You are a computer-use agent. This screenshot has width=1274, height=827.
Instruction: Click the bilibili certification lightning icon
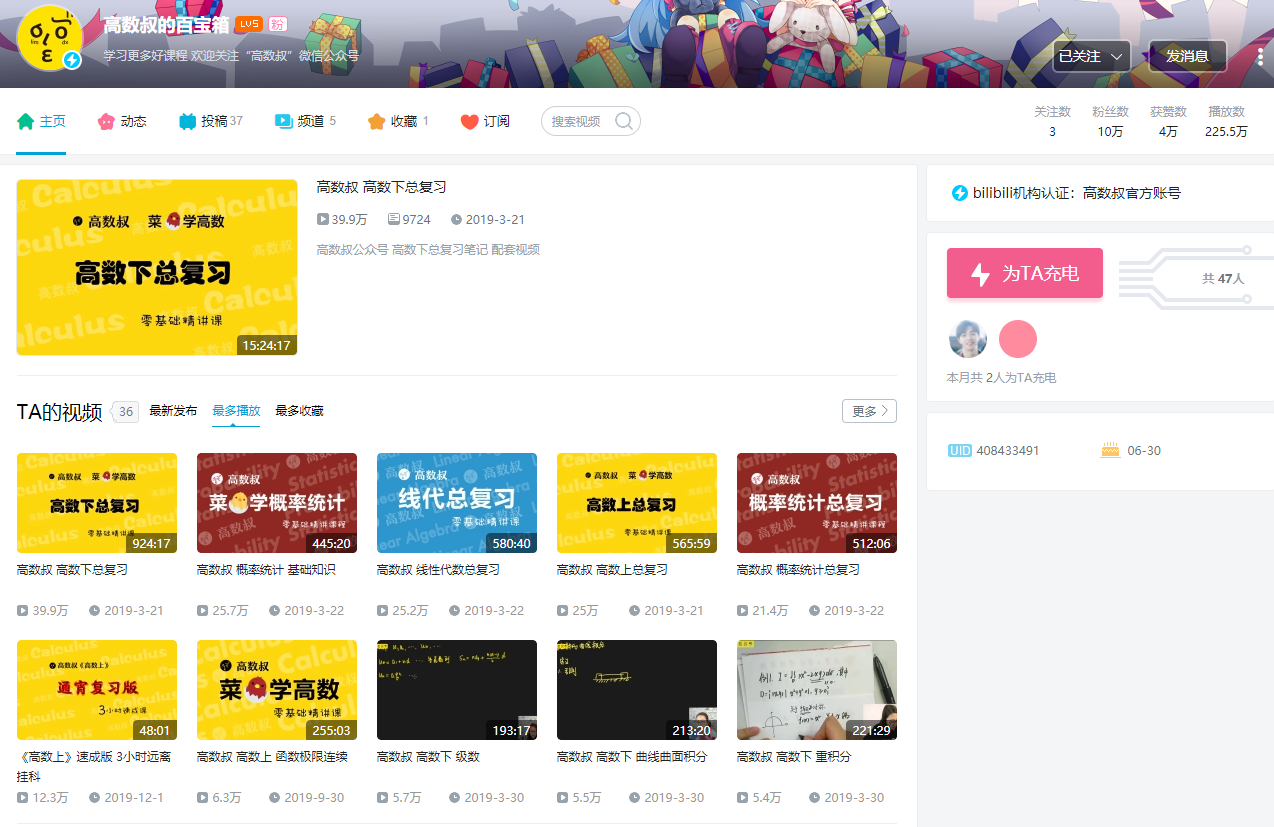click(959, 193)
